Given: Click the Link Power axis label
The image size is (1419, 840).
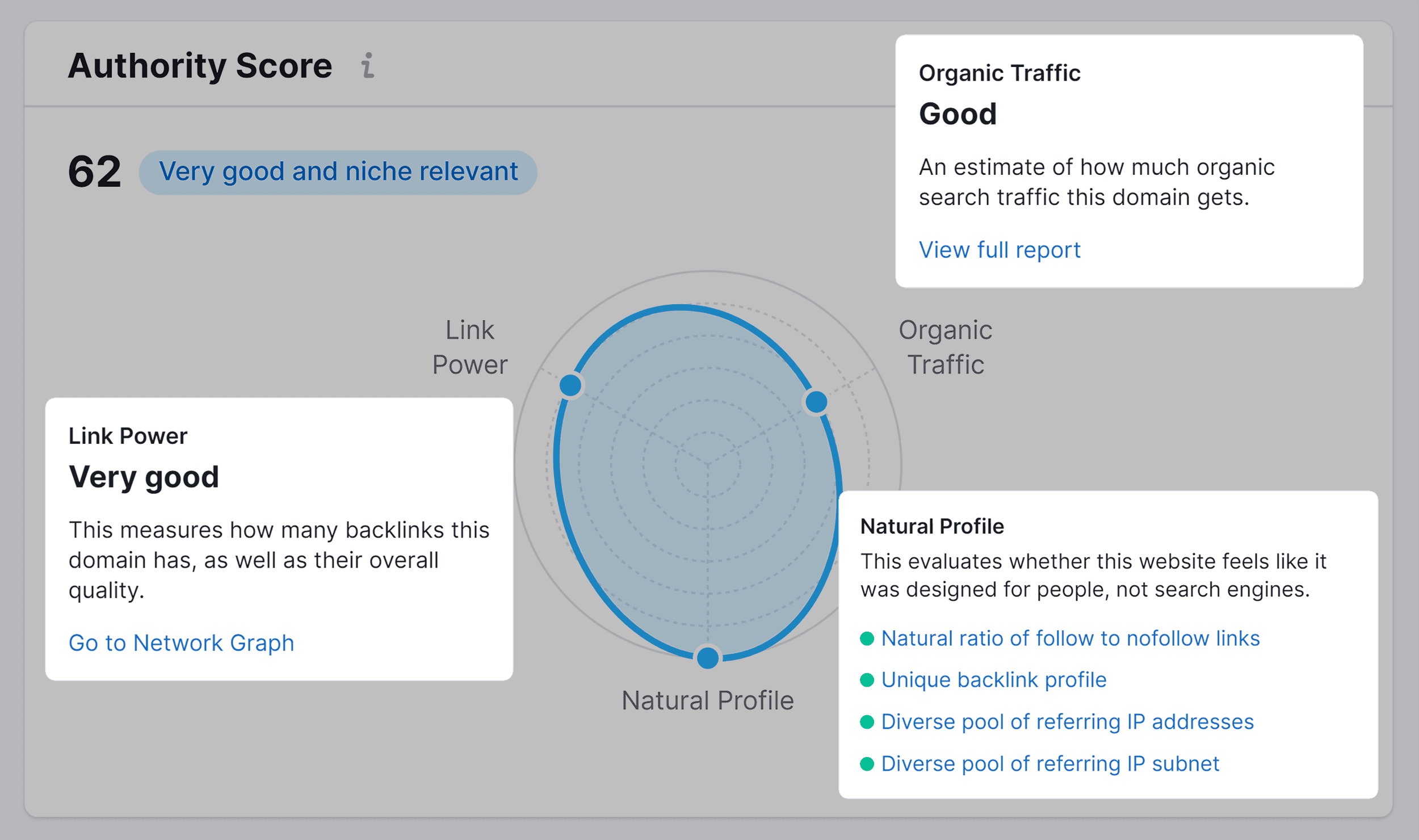Looking at the screenshot, I should [x=470, y=346].
